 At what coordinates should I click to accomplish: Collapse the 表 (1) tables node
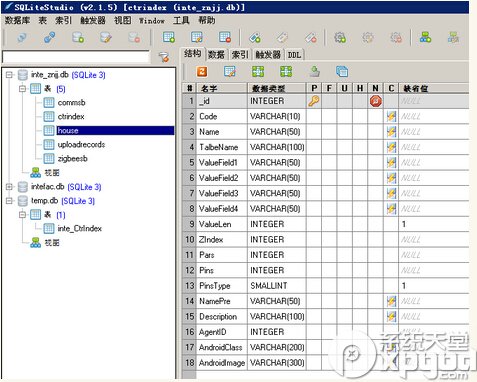coord(23,215)
